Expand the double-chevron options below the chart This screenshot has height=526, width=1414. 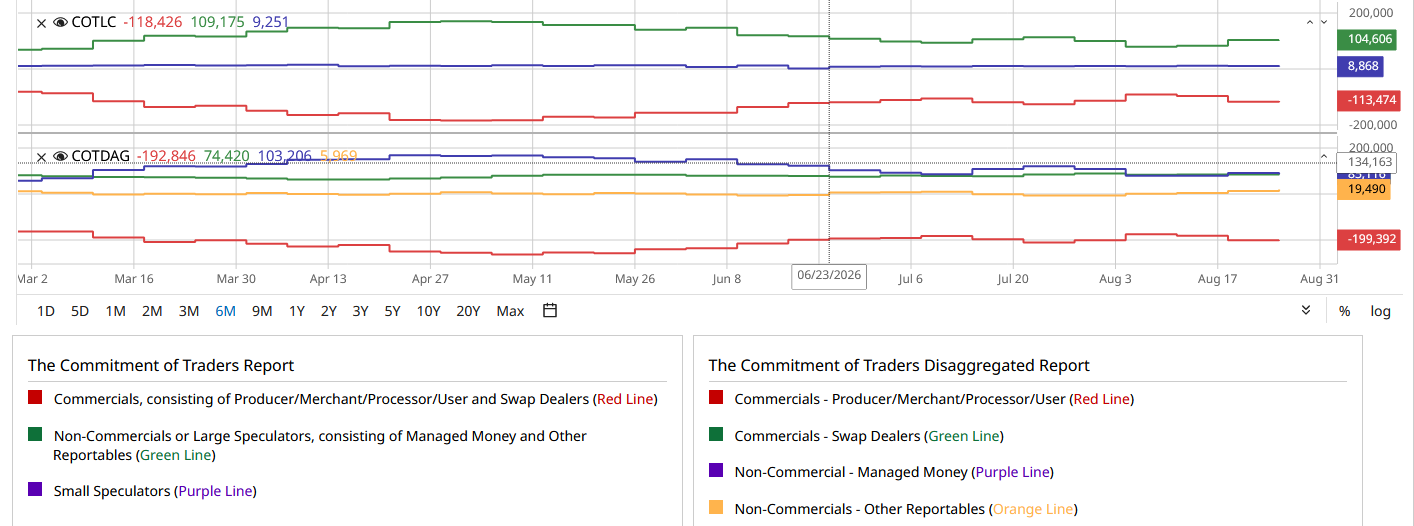[x=1306, y=311]
